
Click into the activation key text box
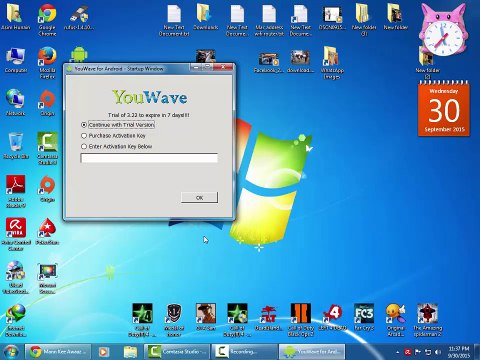(149, 158)
